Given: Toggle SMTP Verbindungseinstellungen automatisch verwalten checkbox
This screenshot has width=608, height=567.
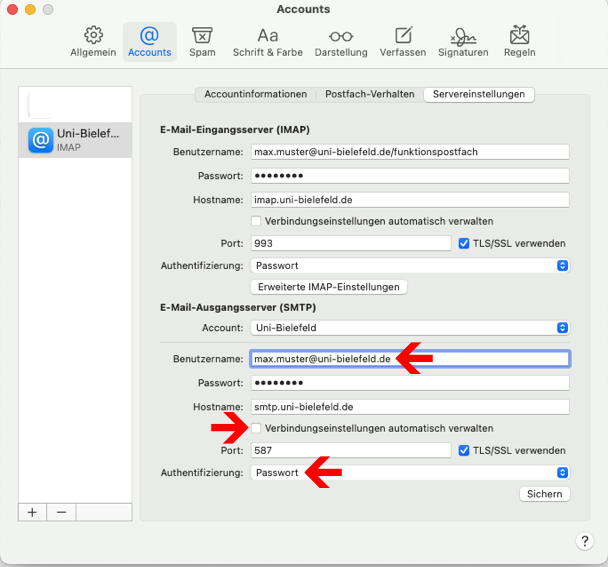Looking at the screenshot, I should pos(256,428).
